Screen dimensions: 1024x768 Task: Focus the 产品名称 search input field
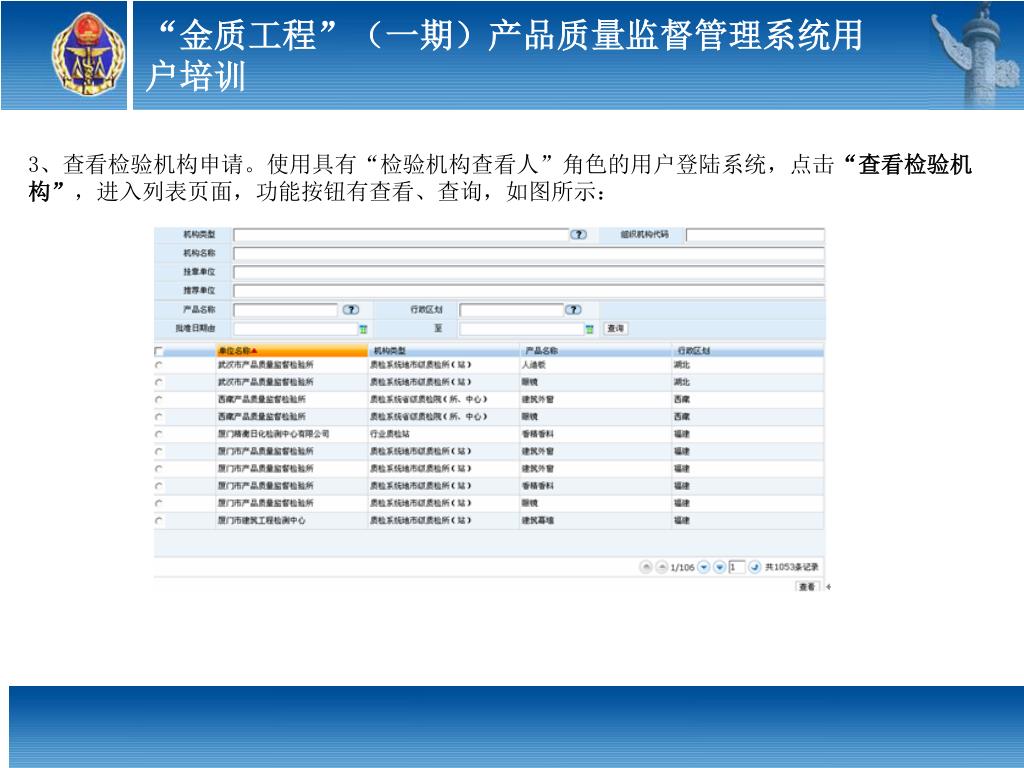tap(286, 310)
